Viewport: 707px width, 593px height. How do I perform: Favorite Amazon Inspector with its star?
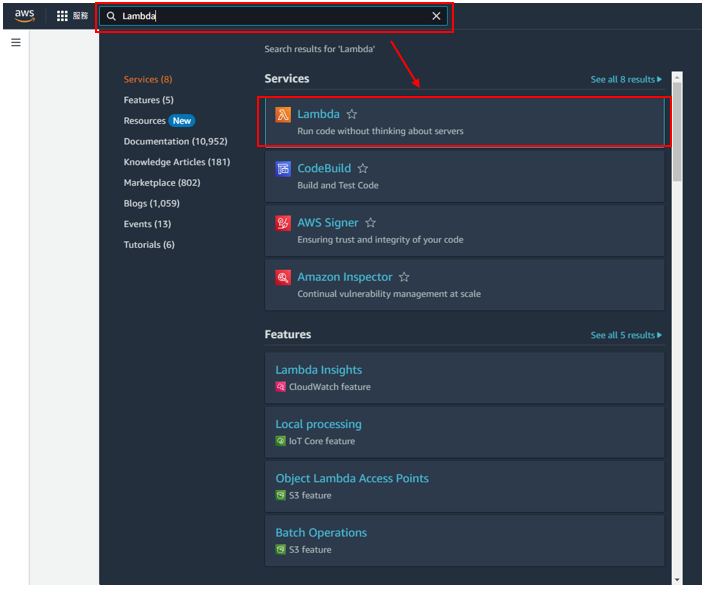pyautogui.click(x=404, y=277)
